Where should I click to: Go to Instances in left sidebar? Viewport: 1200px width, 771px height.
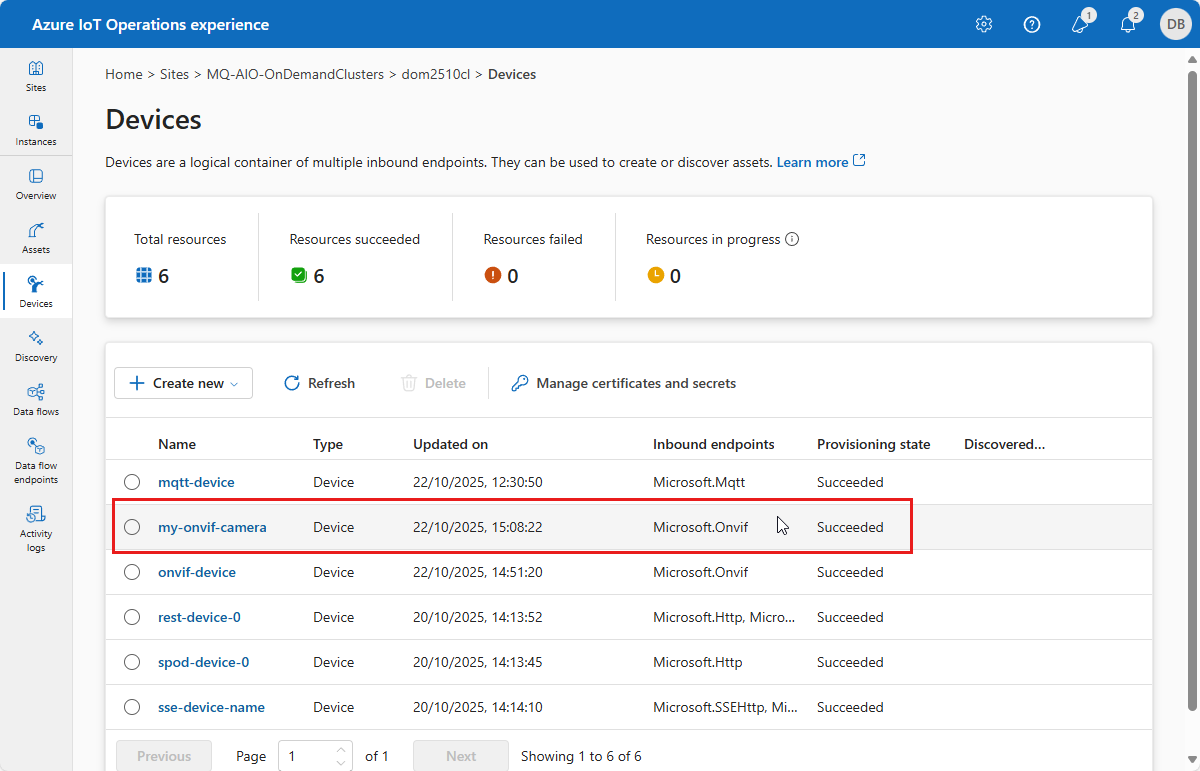tap(36, 130)
